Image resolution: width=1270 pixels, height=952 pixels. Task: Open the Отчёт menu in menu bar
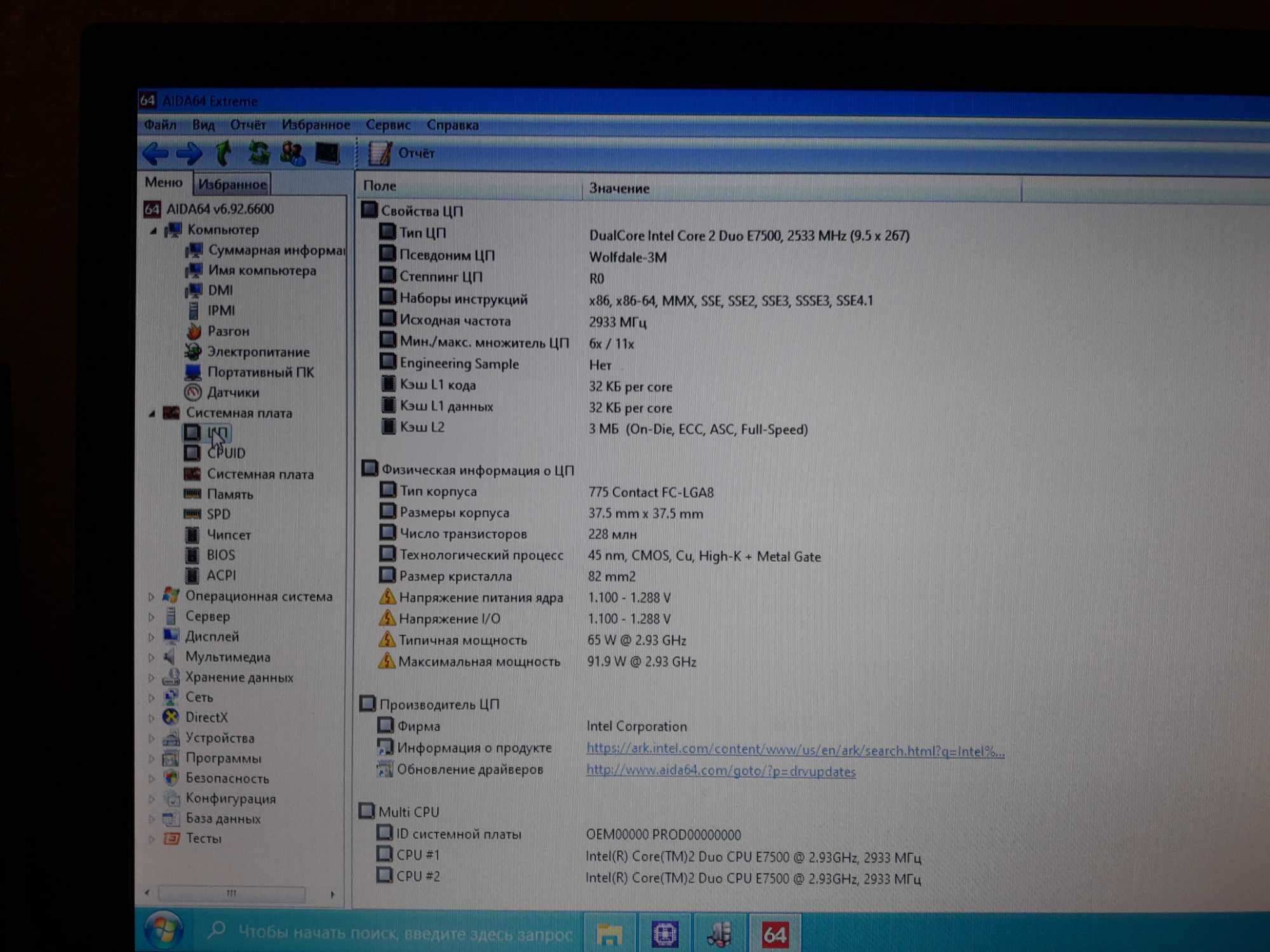coord(248,124)
